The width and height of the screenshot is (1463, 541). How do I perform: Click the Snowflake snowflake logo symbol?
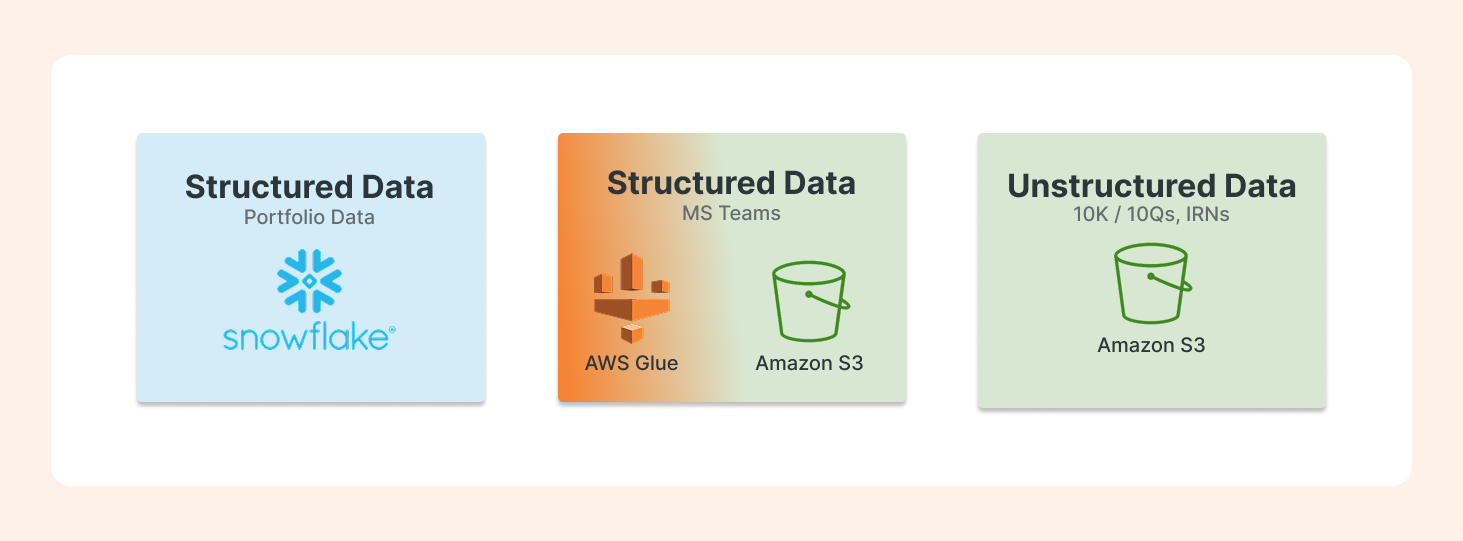pos(309,282)
